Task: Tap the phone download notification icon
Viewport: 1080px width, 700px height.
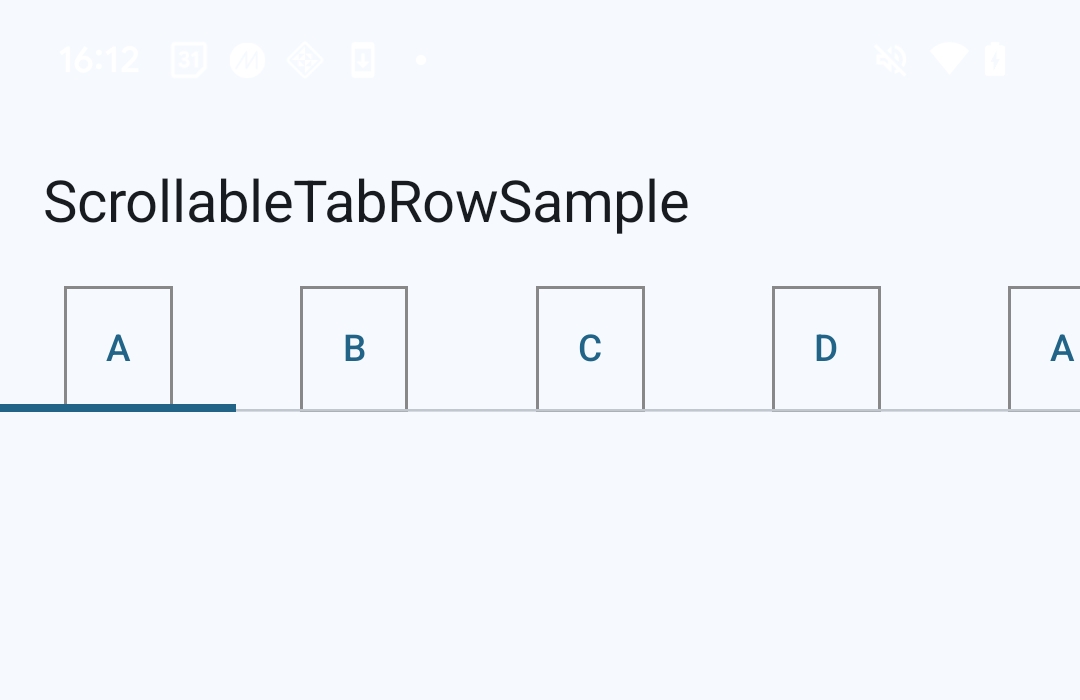Action: click(362, 60)
